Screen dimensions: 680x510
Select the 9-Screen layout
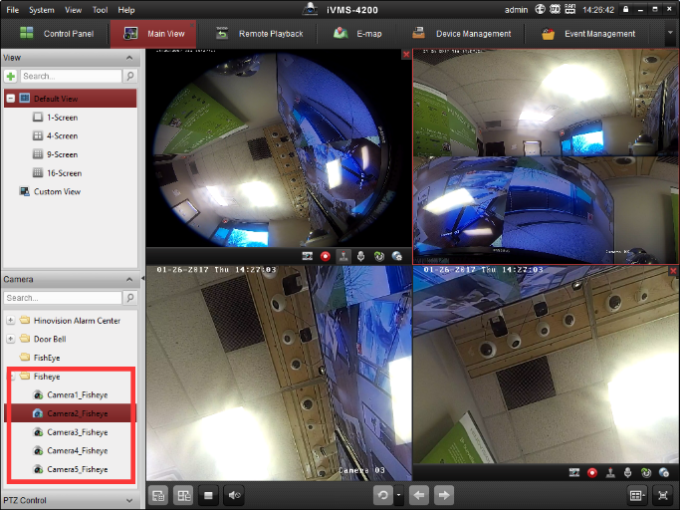coord(61,154)
